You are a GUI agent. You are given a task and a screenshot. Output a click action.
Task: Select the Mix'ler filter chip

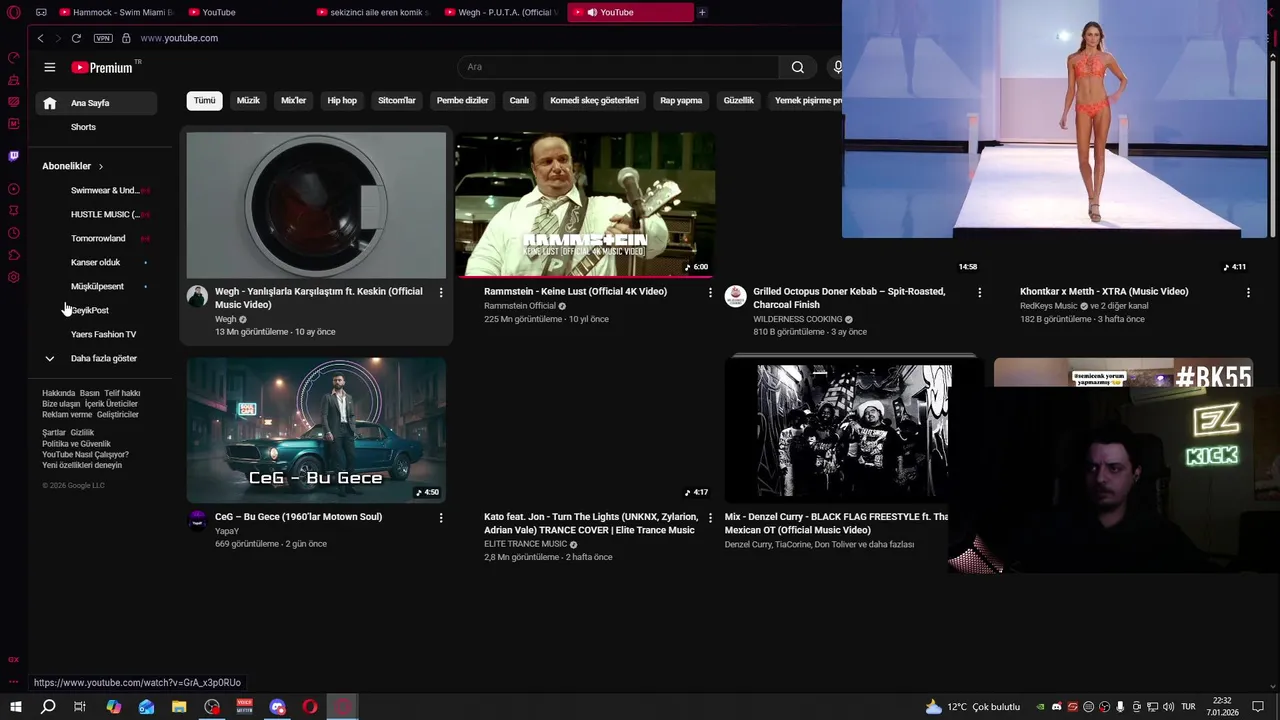pyautogui.click(x=294, y=100)
